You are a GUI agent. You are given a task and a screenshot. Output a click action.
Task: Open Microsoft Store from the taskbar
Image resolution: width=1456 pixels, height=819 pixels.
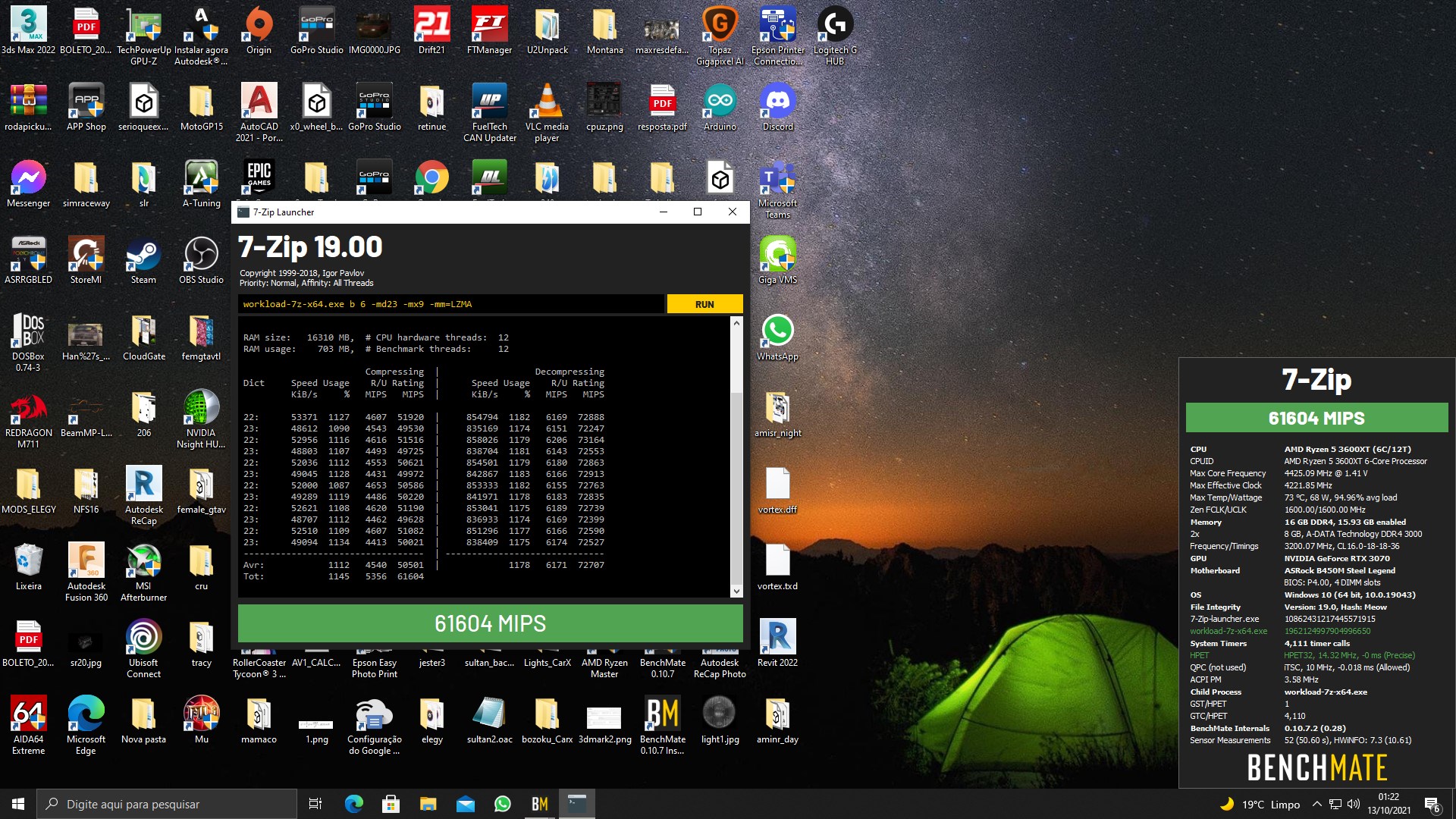click(x=391, y=804)
